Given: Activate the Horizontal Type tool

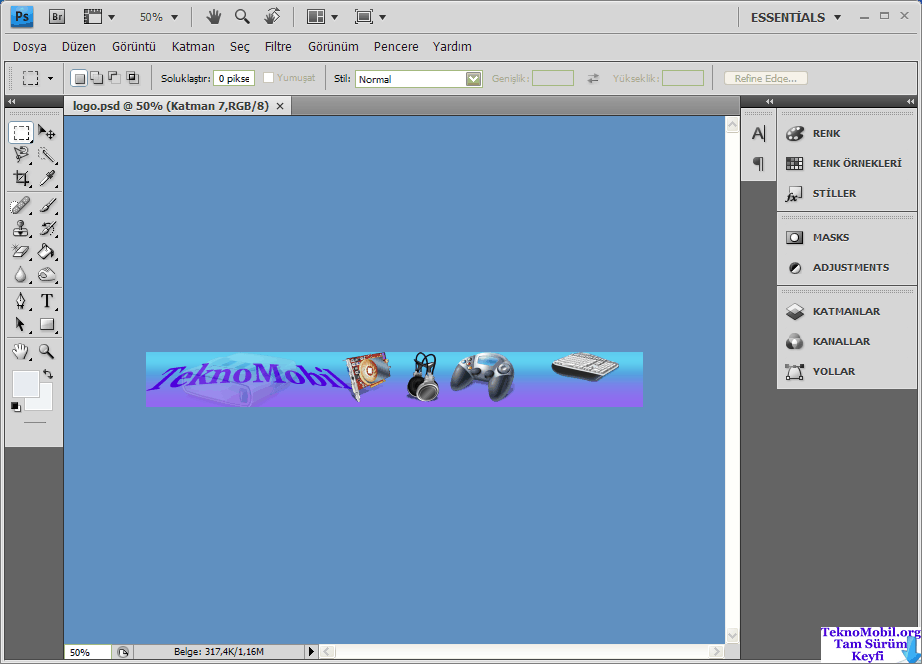Looking at the screenshot, I should [x=47, y=301].
